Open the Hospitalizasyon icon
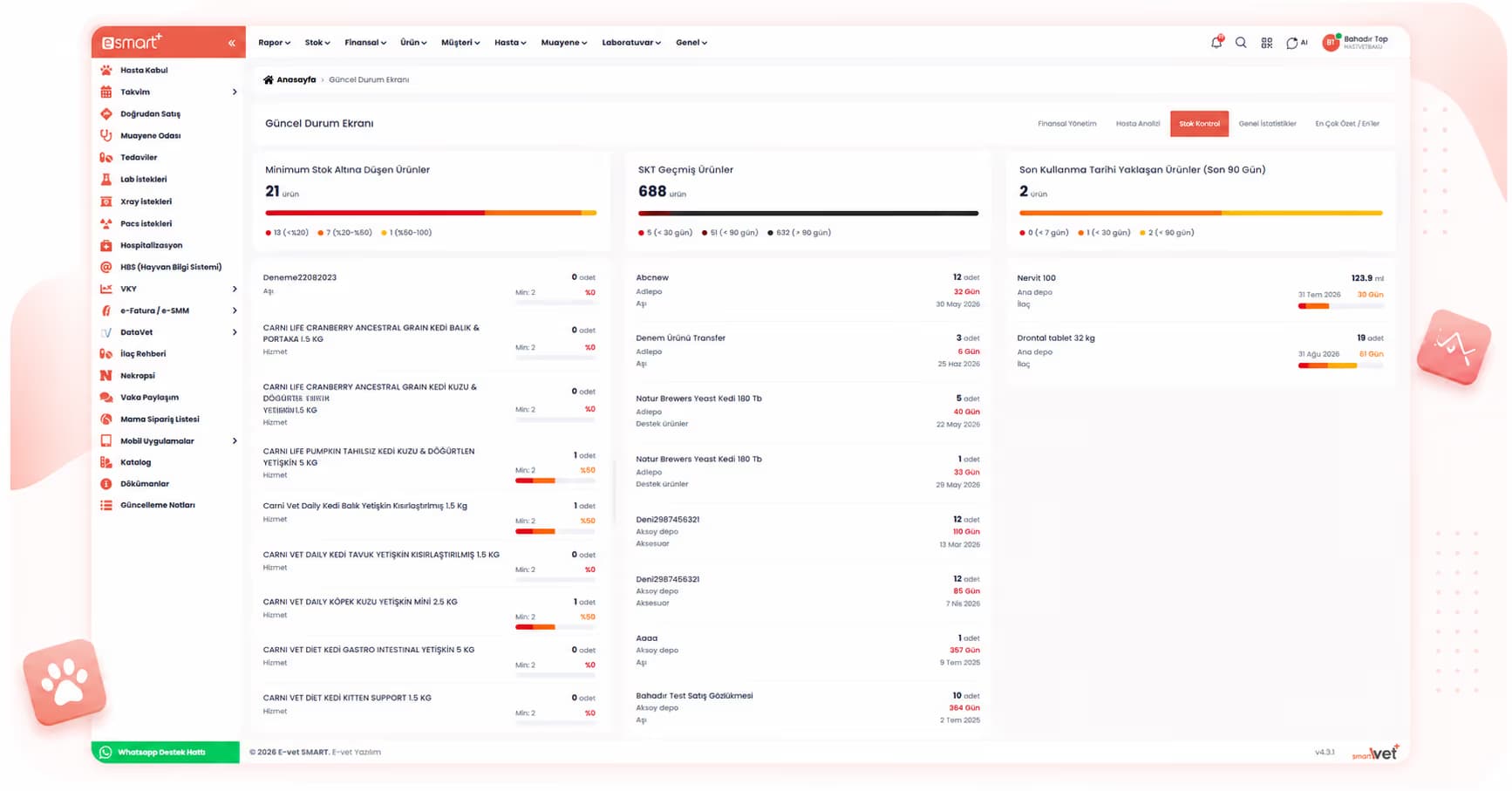This screenshot has height=791, width=1512. tap(106, 245)
